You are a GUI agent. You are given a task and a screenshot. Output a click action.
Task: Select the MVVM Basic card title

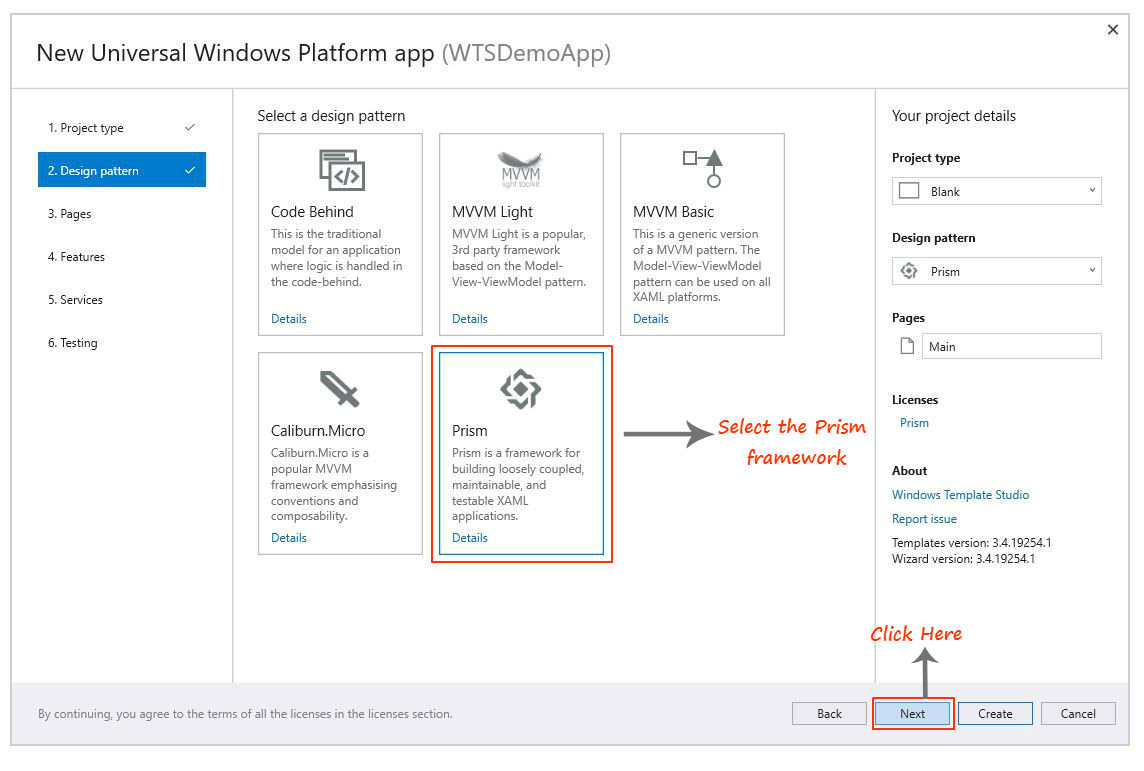pos(673,212)
